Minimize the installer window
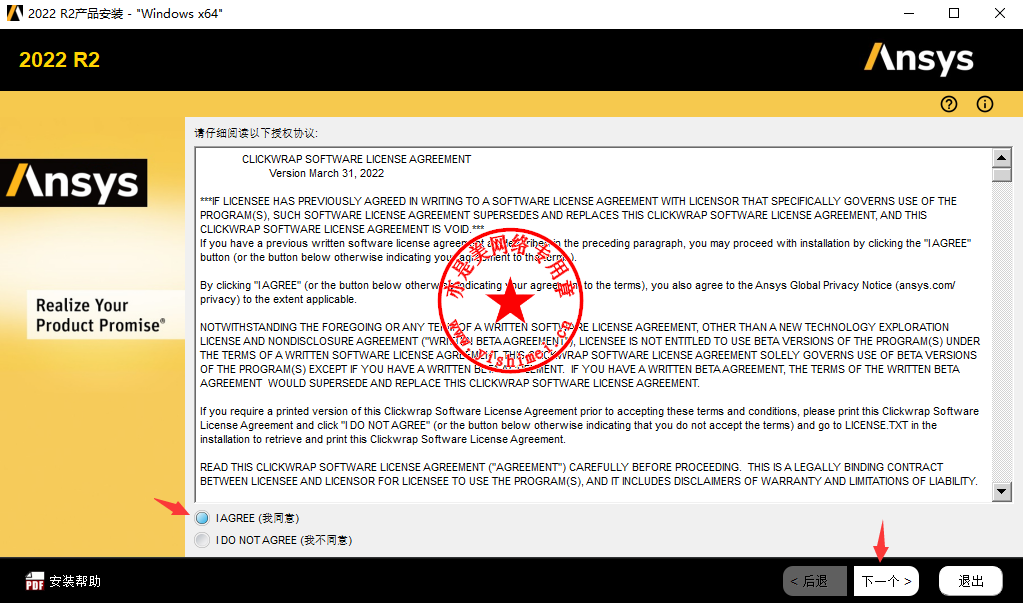Image resolution: width=1023 pixels, height=603 pixels. (x=908, y=14)
